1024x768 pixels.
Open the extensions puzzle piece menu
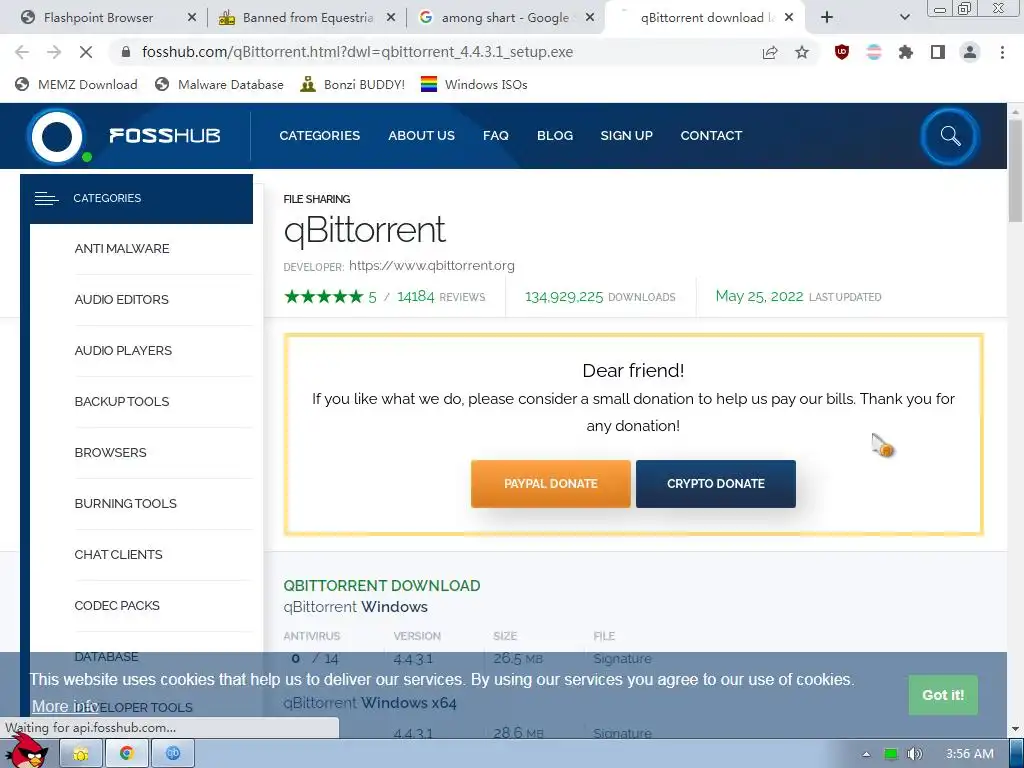(x=906, y=52)
